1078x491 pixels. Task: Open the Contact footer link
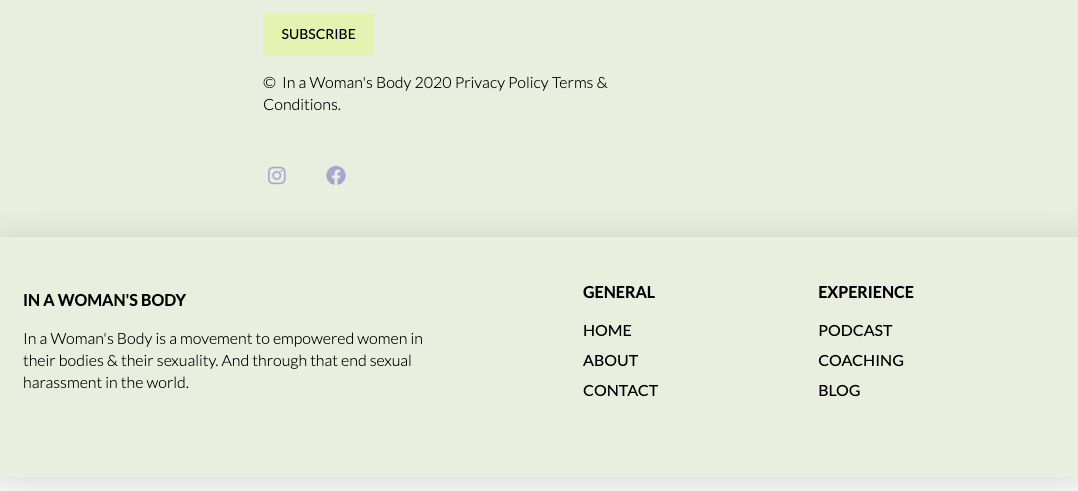point(620,391)
